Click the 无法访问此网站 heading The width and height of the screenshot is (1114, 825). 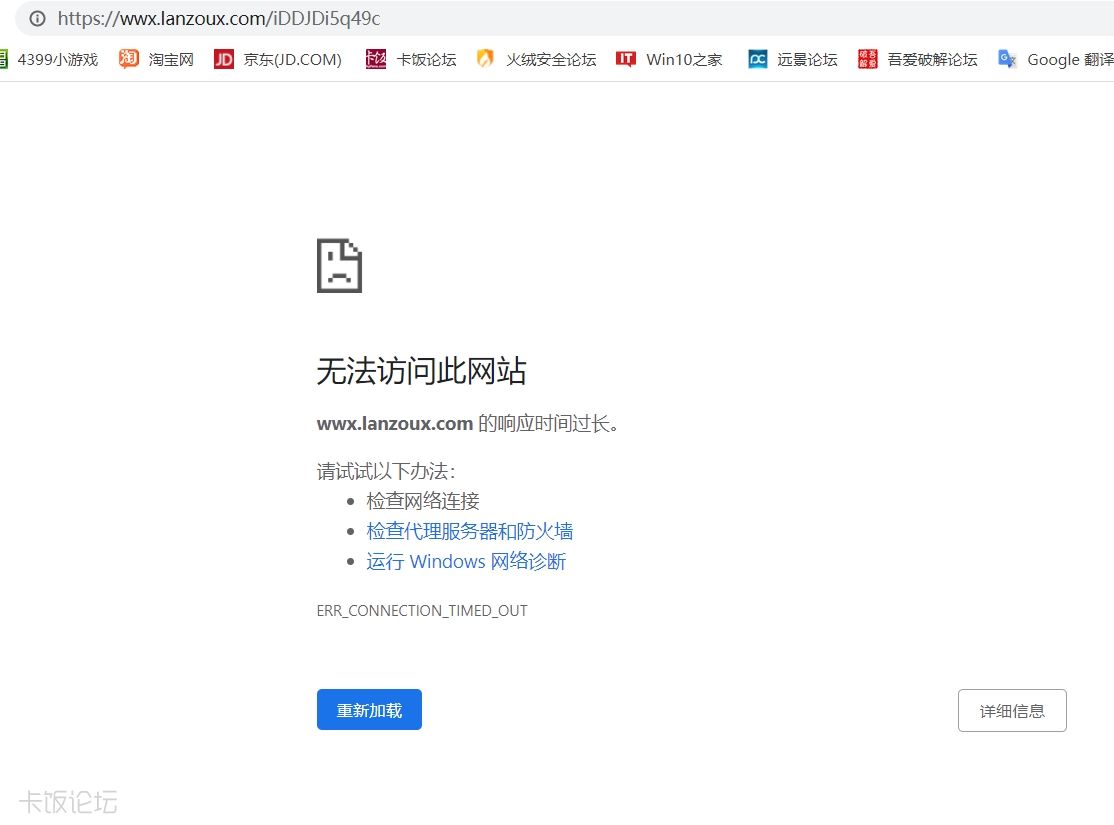pos(421,371)
